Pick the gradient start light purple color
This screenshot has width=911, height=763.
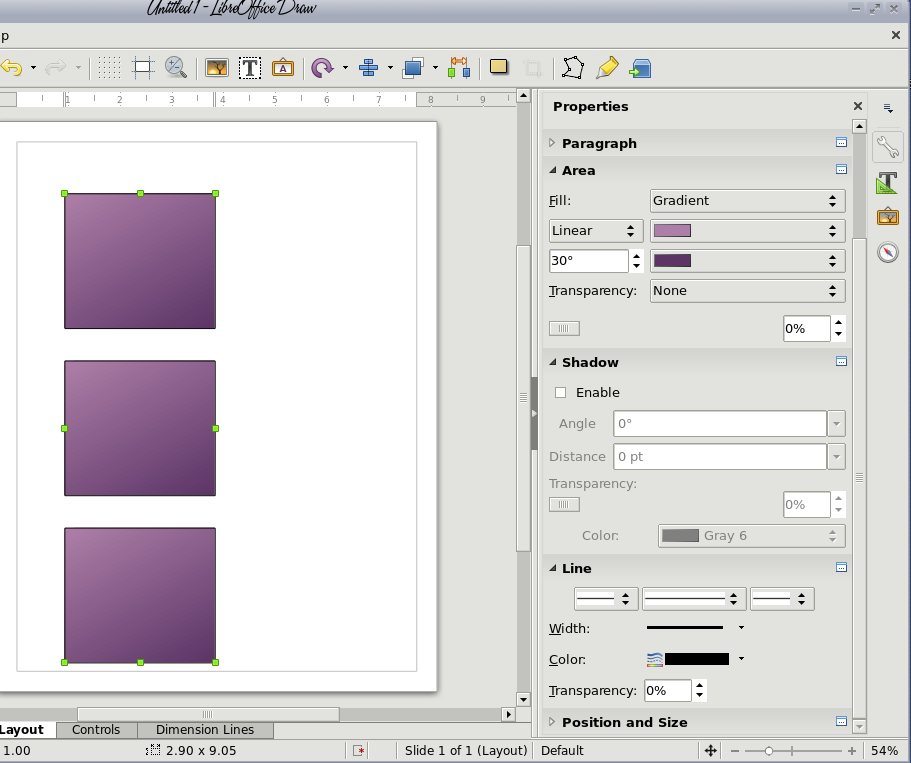747,231
